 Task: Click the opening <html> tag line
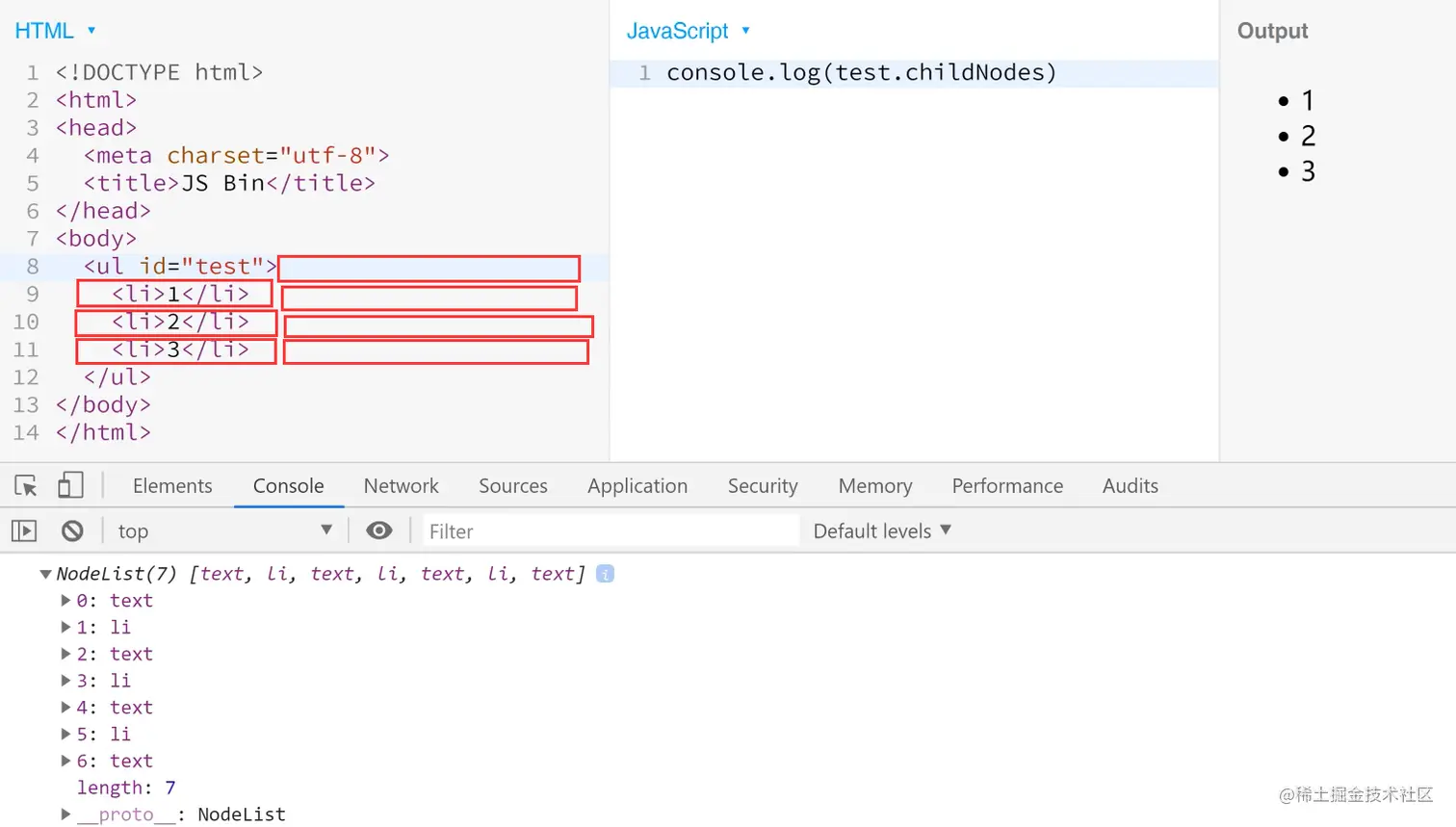coord(96,100)
